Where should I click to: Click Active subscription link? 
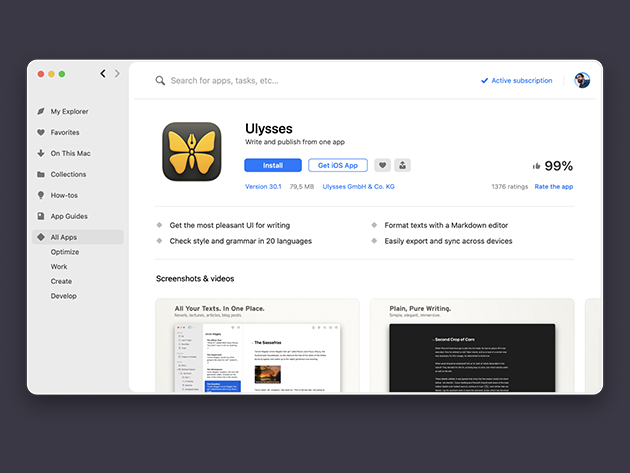522,80
